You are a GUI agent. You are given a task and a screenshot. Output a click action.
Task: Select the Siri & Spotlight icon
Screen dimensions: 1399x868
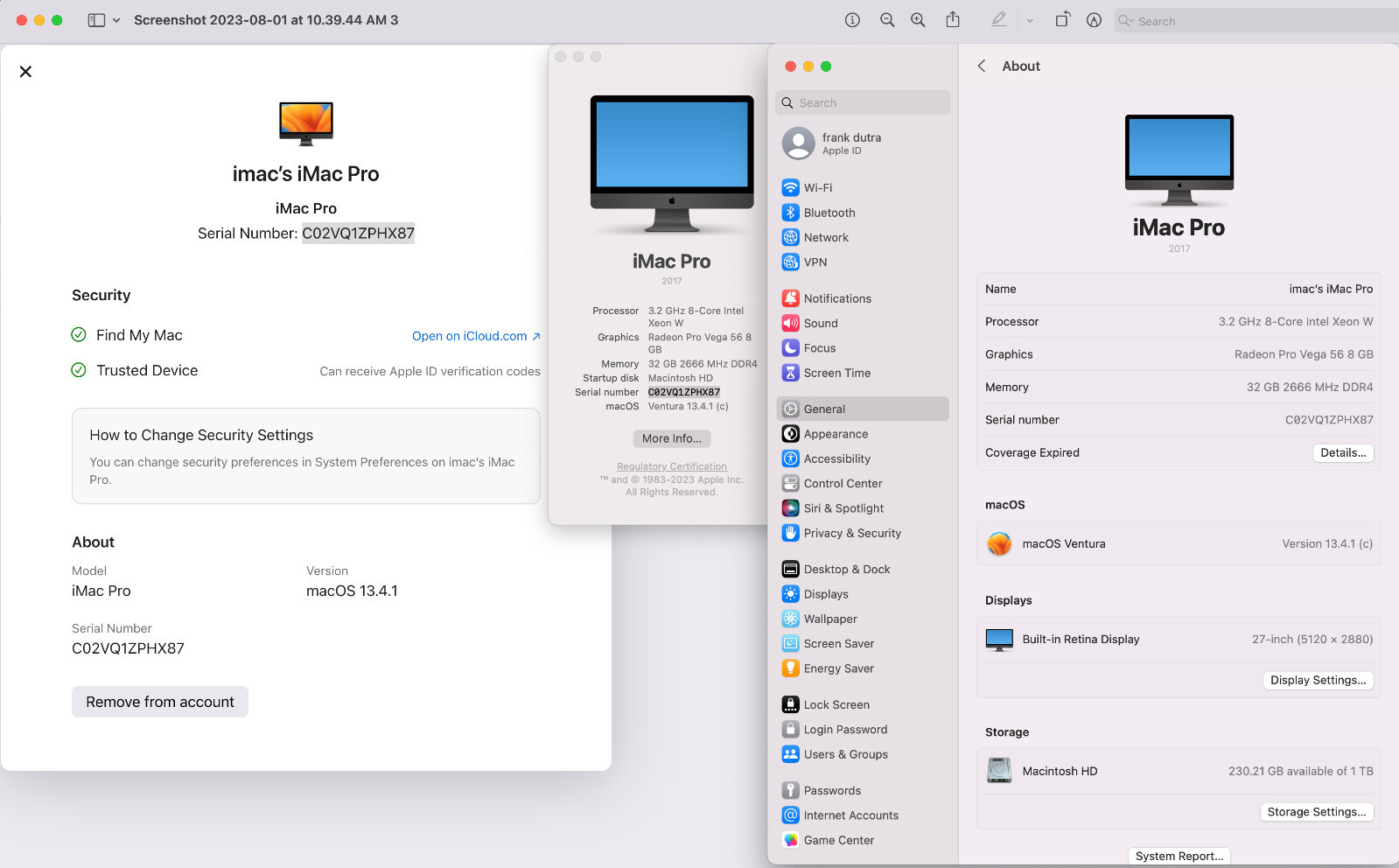(790, 508)
